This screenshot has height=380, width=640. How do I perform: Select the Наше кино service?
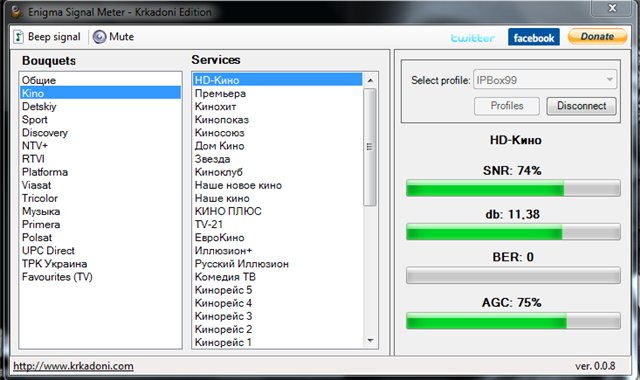click(x=278, y=198)
